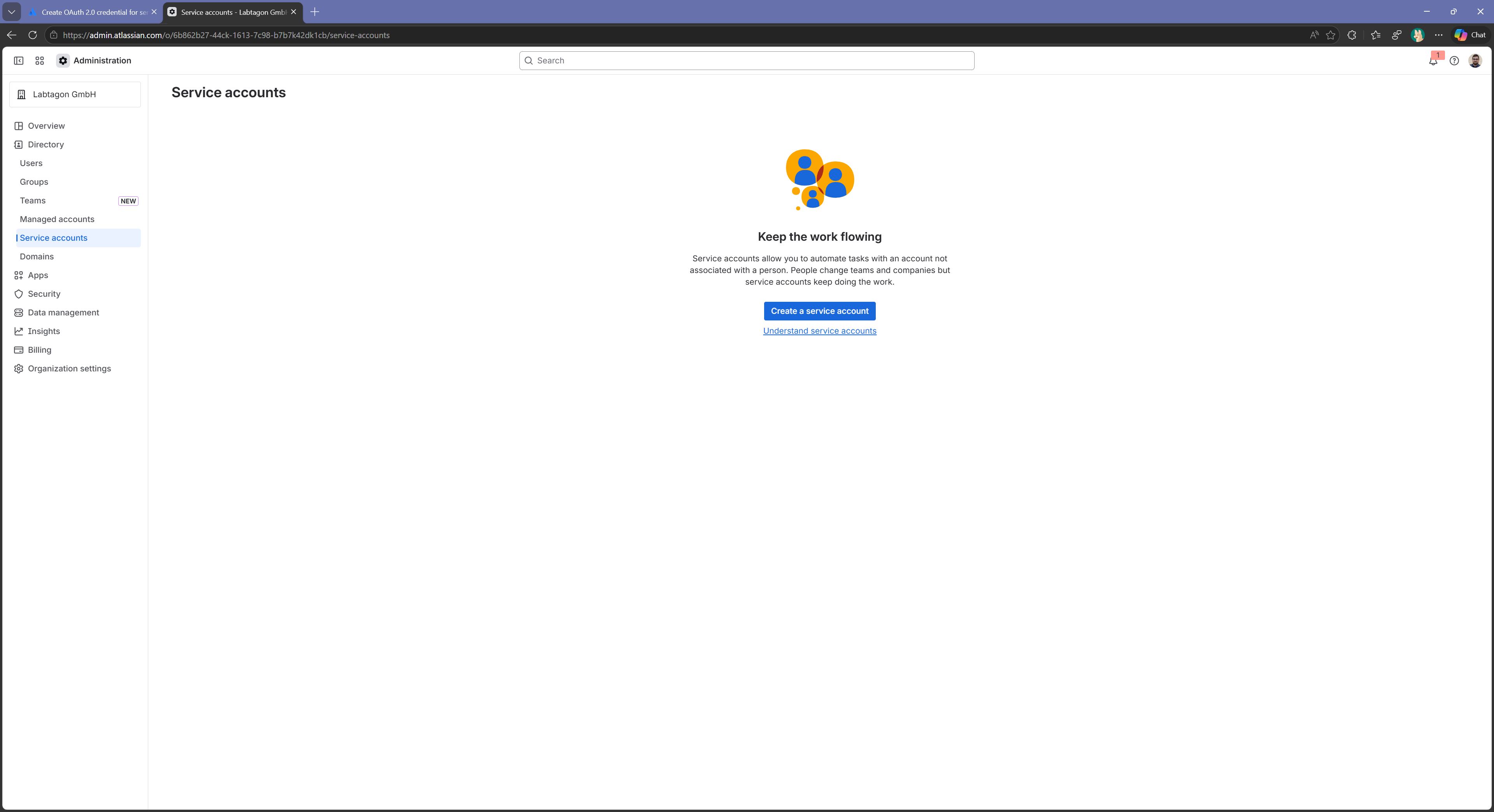This screenshot has width=1494, height=812.
Task: Go to Teams in the sidebar
Action: point(32,201)
